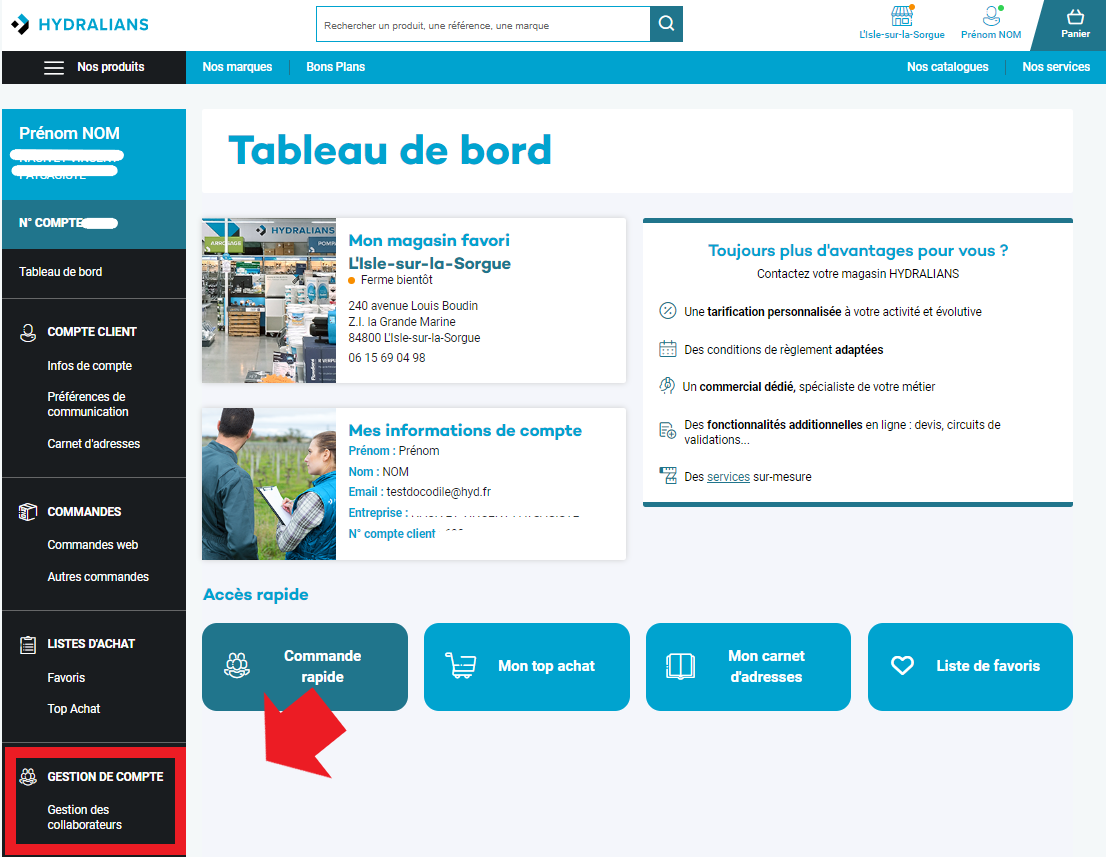Open Carnet d'adresses in sidebar

coord(94,444)
